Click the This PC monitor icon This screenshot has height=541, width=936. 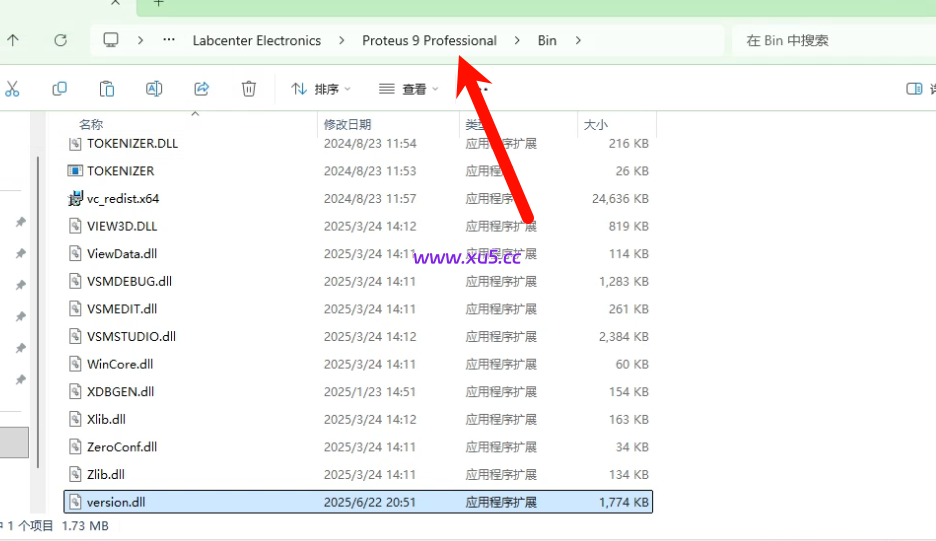pyautogui.click(x=111, y=41)
